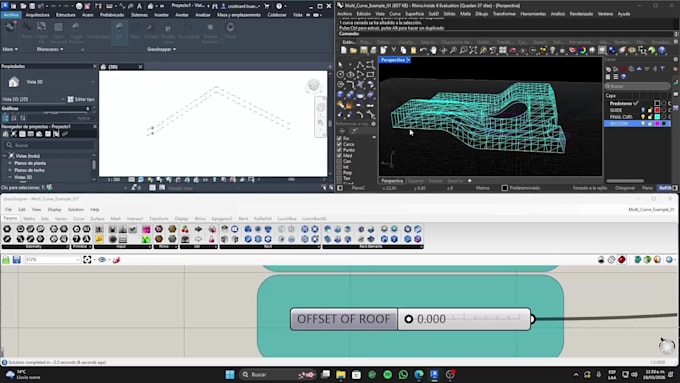The width and height of the screenshot is (680, 383).
Task: Click Editar tipo in Revit Properties
Action: pyautogui.click(x=81, y=99)
